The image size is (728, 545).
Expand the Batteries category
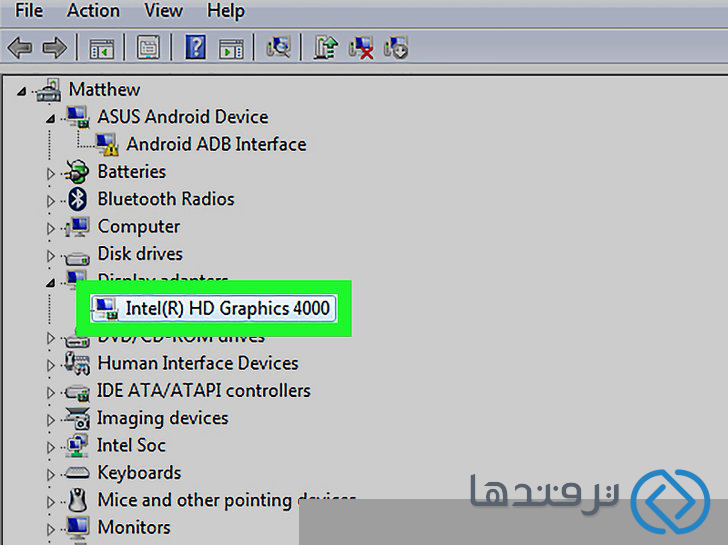(x=51, y=174)
